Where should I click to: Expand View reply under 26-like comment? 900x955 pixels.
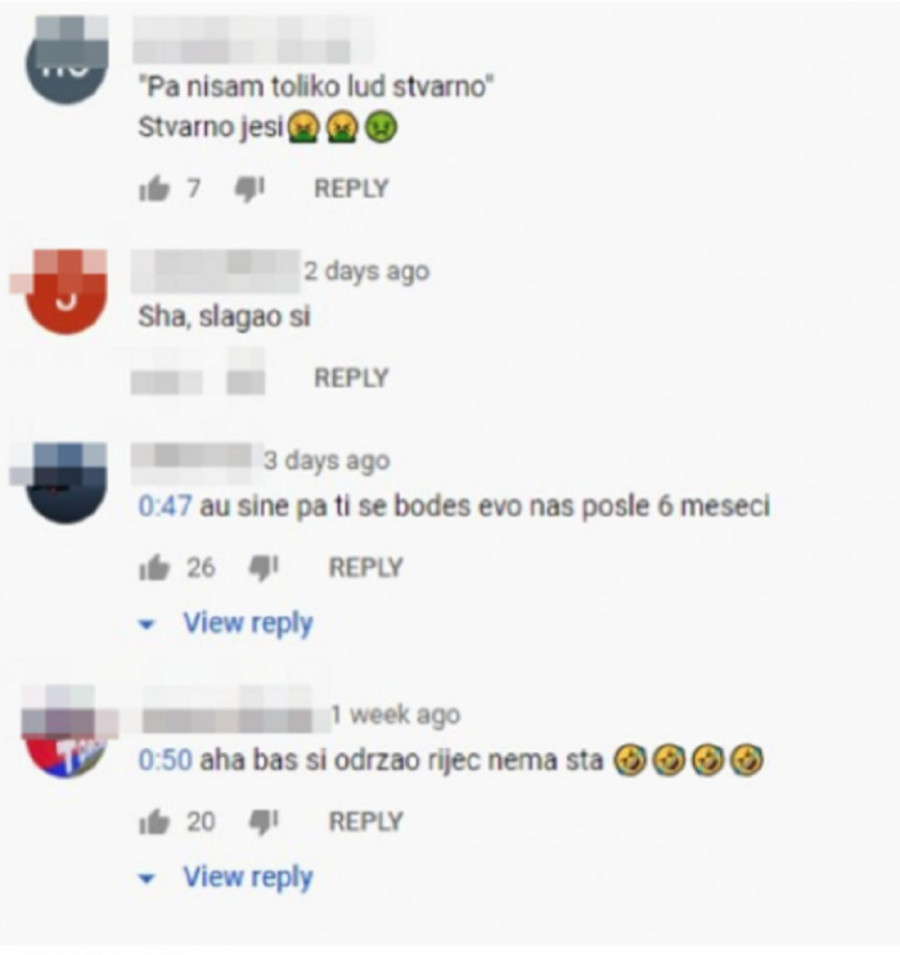pos(248,623)
